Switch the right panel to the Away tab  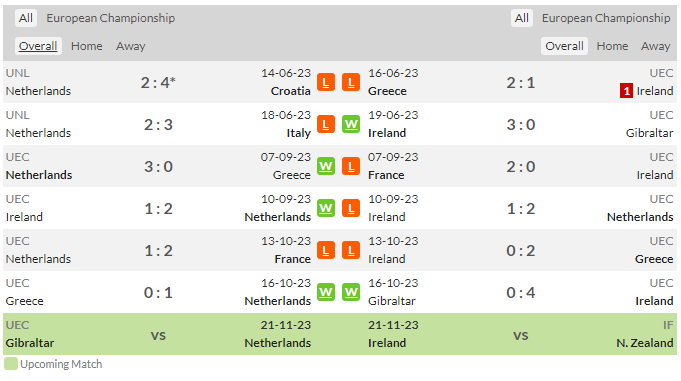[655, 46]
